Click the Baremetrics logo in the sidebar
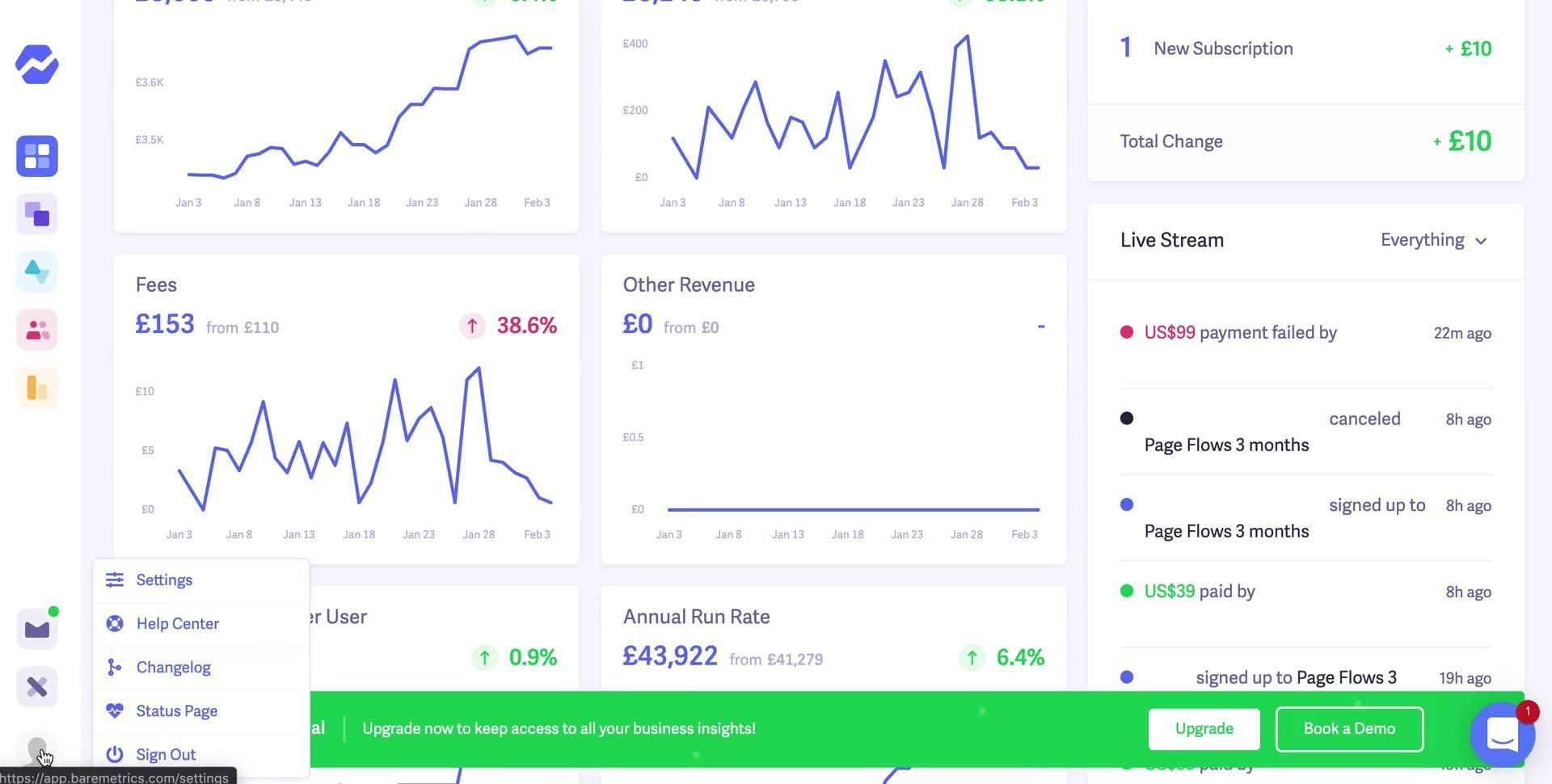Screen dimensions: 1552x784 tap(37, 65)
